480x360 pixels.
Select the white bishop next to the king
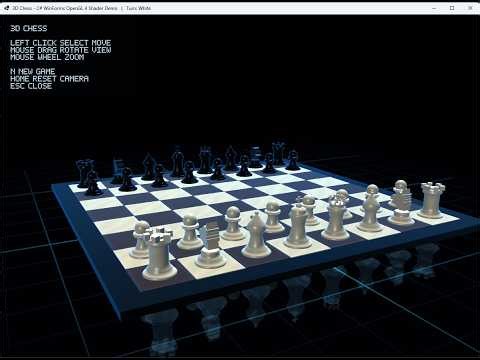(256, 236)
